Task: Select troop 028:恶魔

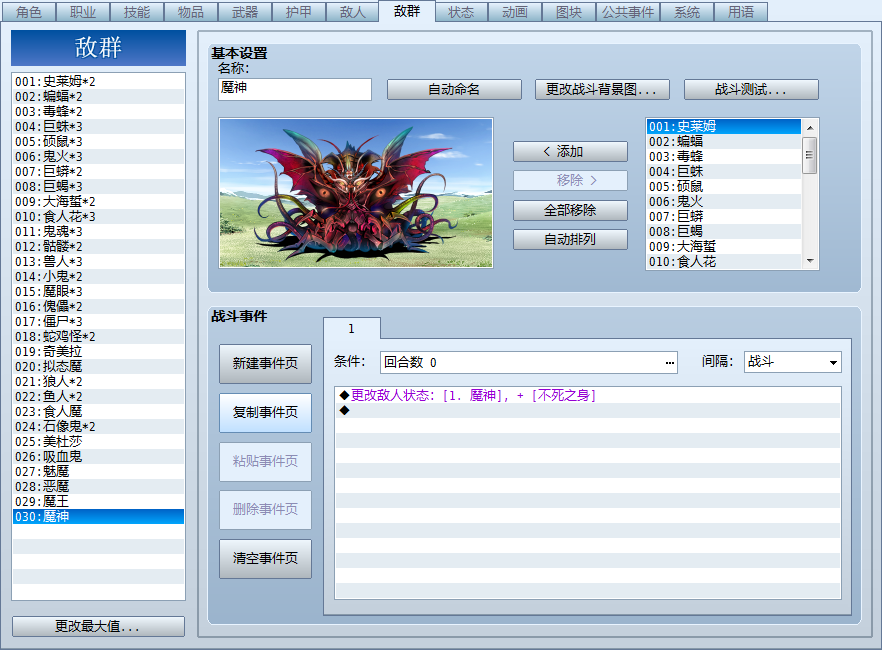Action: [x=98, y=486]
